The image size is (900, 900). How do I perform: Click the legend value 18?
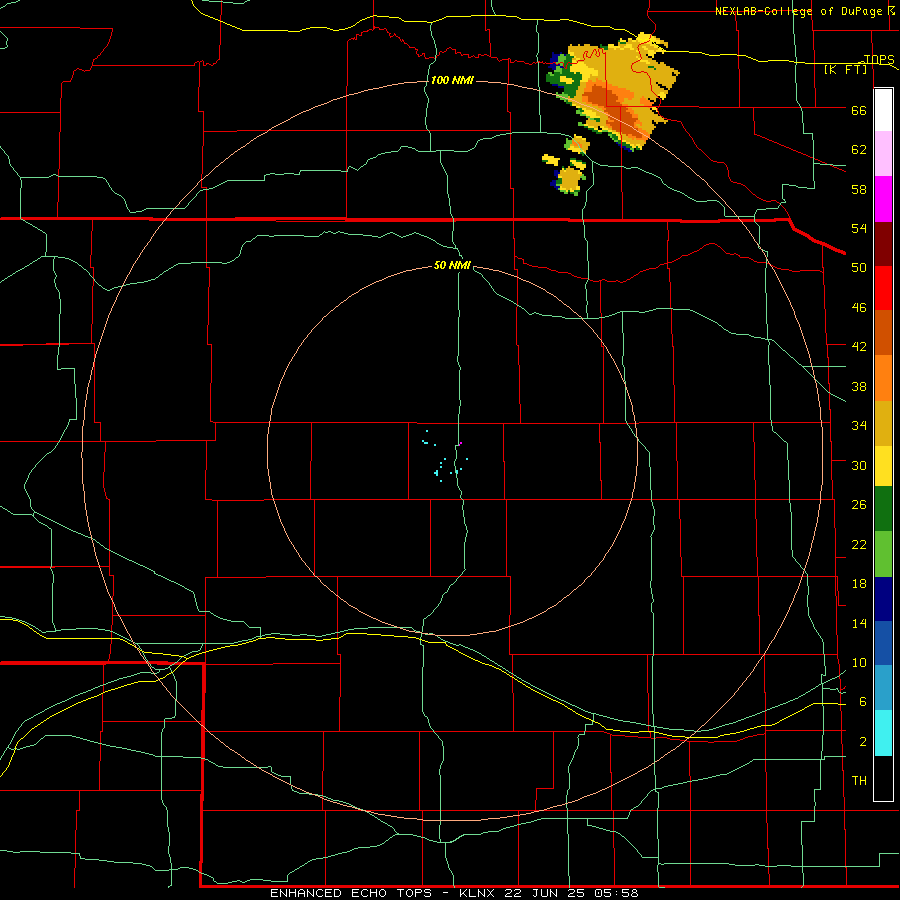coord(859,584)
